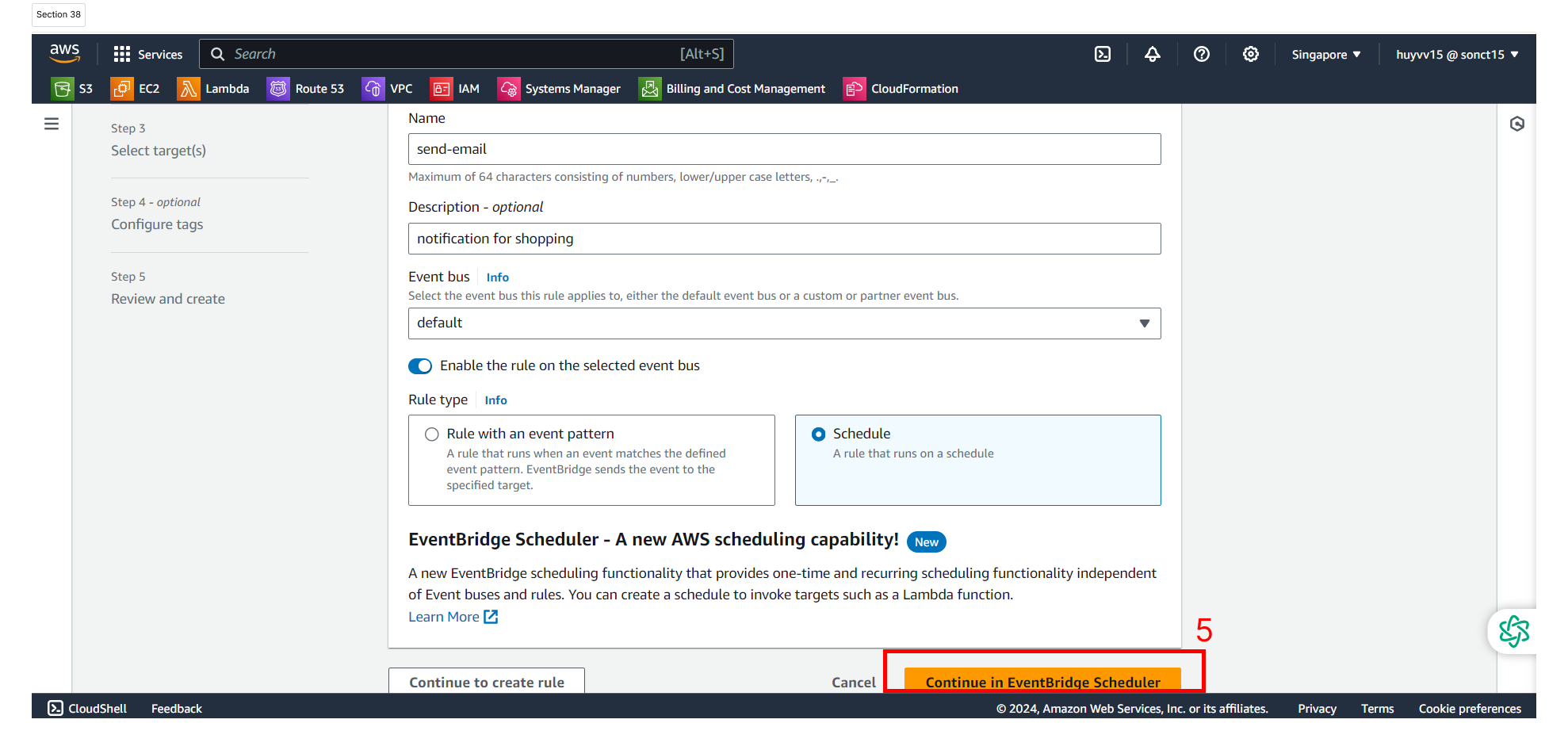Image resolution: width=1568 pixels, height=750 pixels.
Task: Click the Section 38 label
Action: pyautogui.click(x=59, y=14)
